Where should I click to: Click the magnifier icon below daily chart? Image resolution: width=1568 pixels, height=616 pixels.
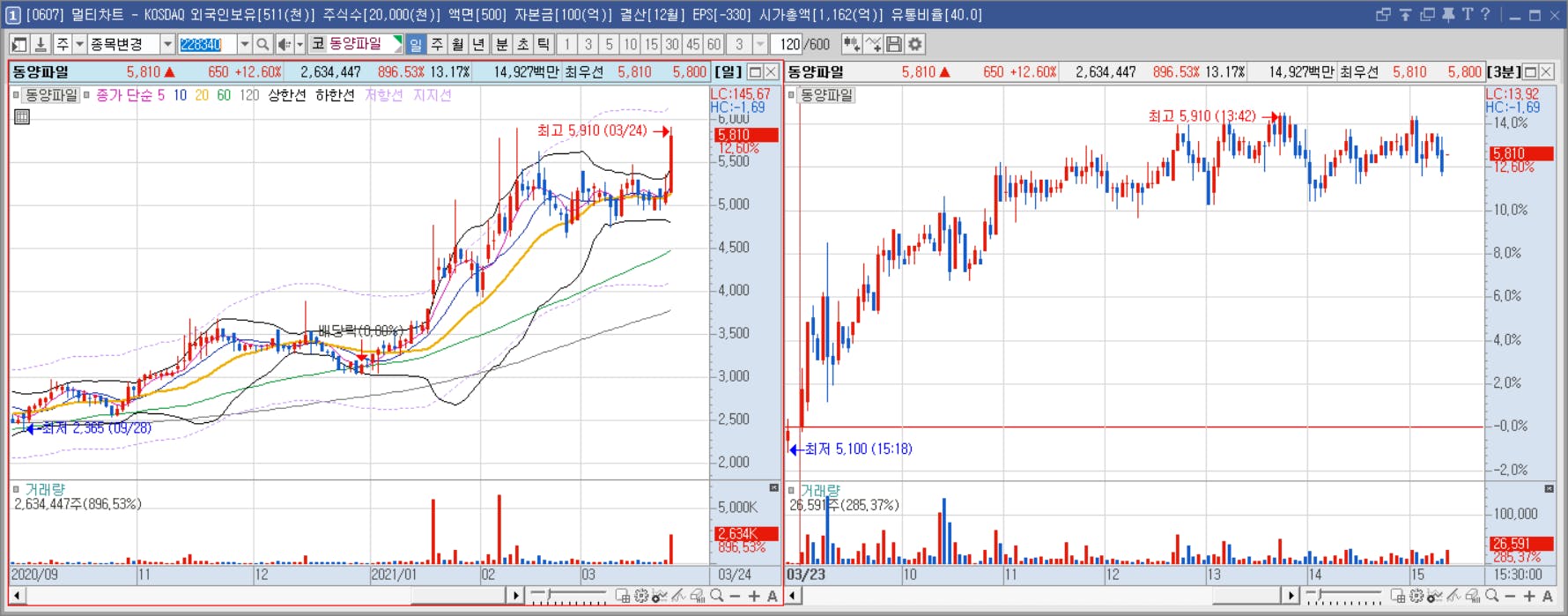coord(717,597)
